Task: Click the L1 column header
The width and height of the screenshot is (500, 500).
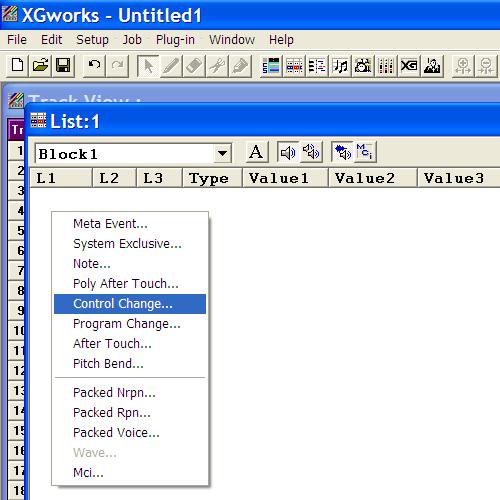Action: pyautogui.click(x=61, y=178)
